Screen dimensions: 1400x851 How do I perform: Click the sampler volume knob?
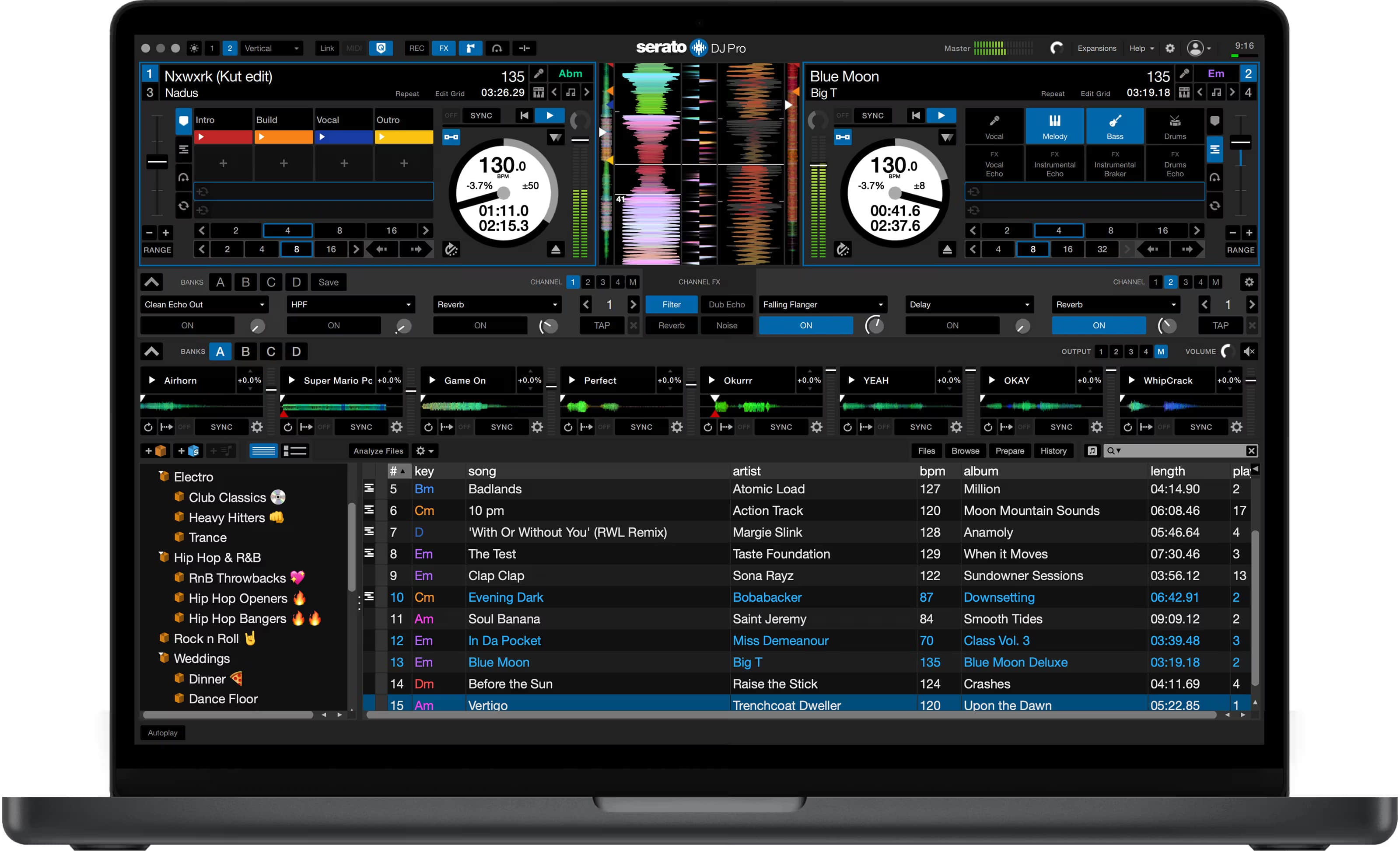1227,352
